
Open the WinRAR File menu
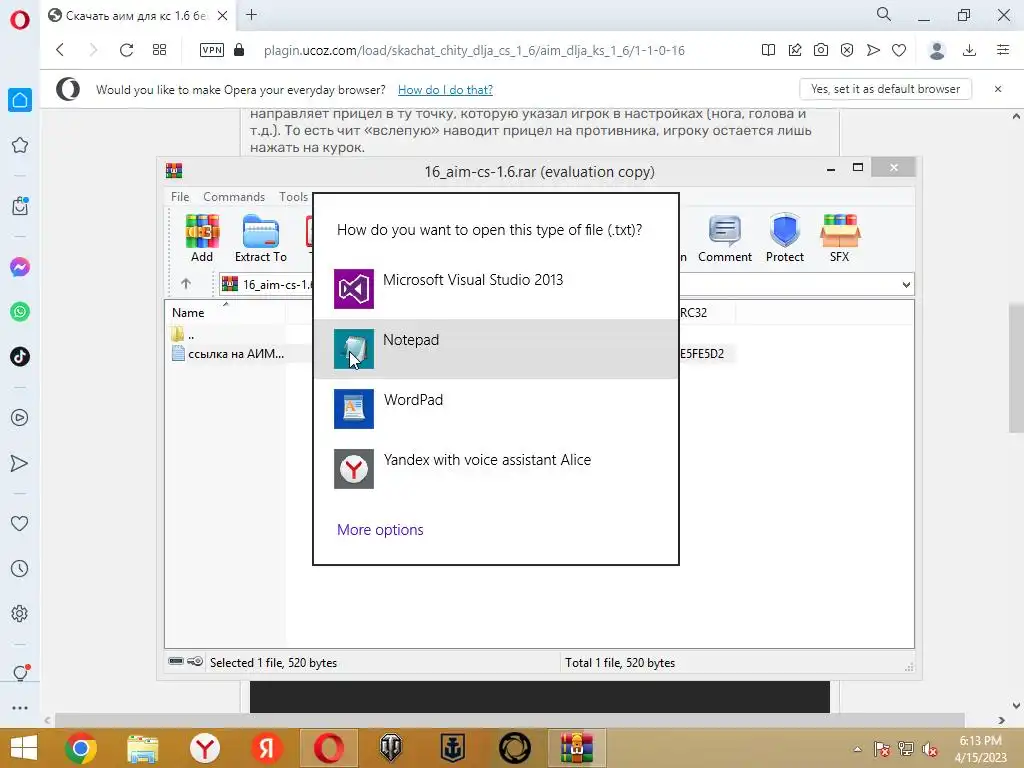pyautogui.click(x=180, y=197)
